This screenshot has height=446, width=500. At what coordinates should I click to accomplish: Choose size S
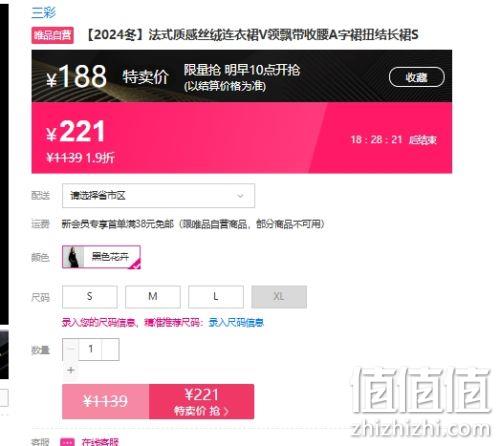[90, 297]
